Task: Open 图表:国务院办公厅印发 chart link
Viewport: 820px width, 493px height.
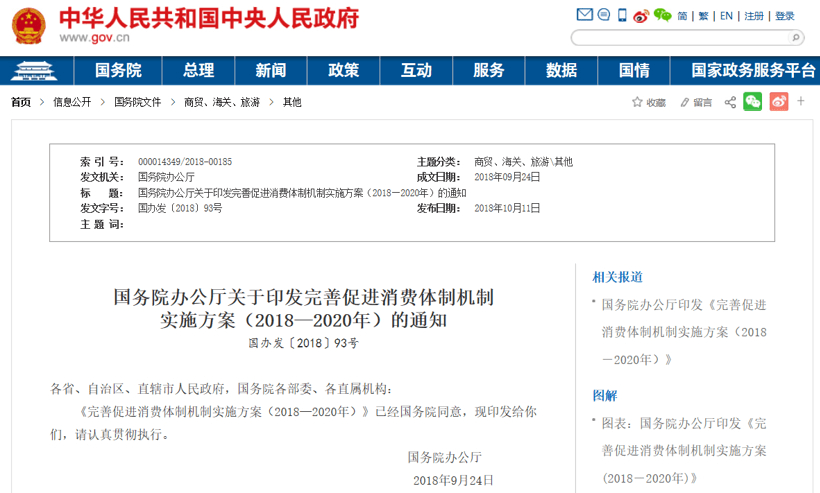Action: (684, 451)
